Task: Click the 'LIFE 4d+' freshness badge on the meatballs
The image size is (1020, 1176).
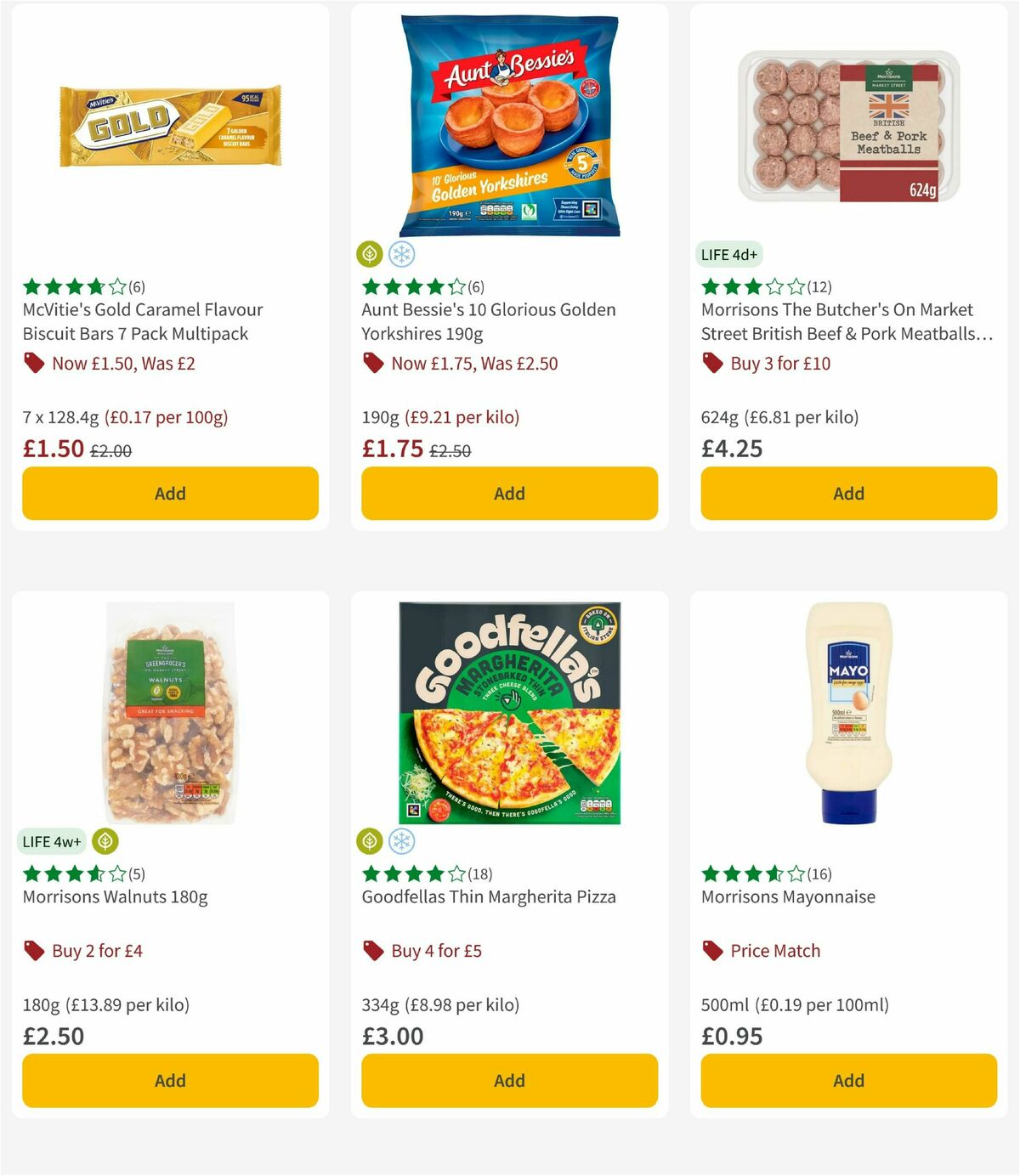Action: (728, 253)
